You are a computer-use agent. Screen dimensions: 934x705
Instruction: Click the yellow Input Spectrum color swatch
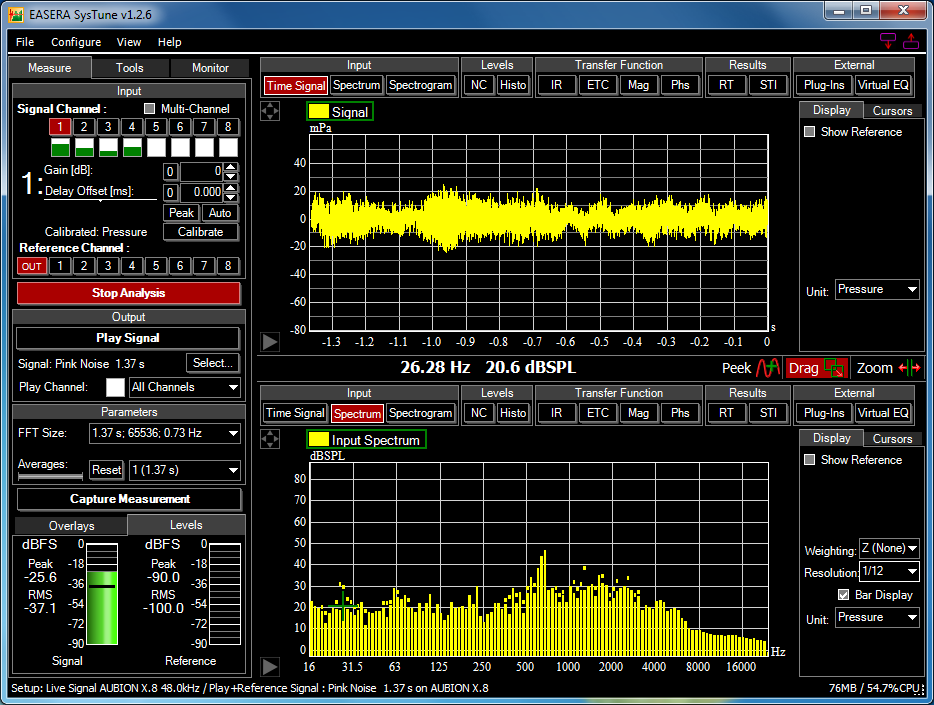pos(318,440)
